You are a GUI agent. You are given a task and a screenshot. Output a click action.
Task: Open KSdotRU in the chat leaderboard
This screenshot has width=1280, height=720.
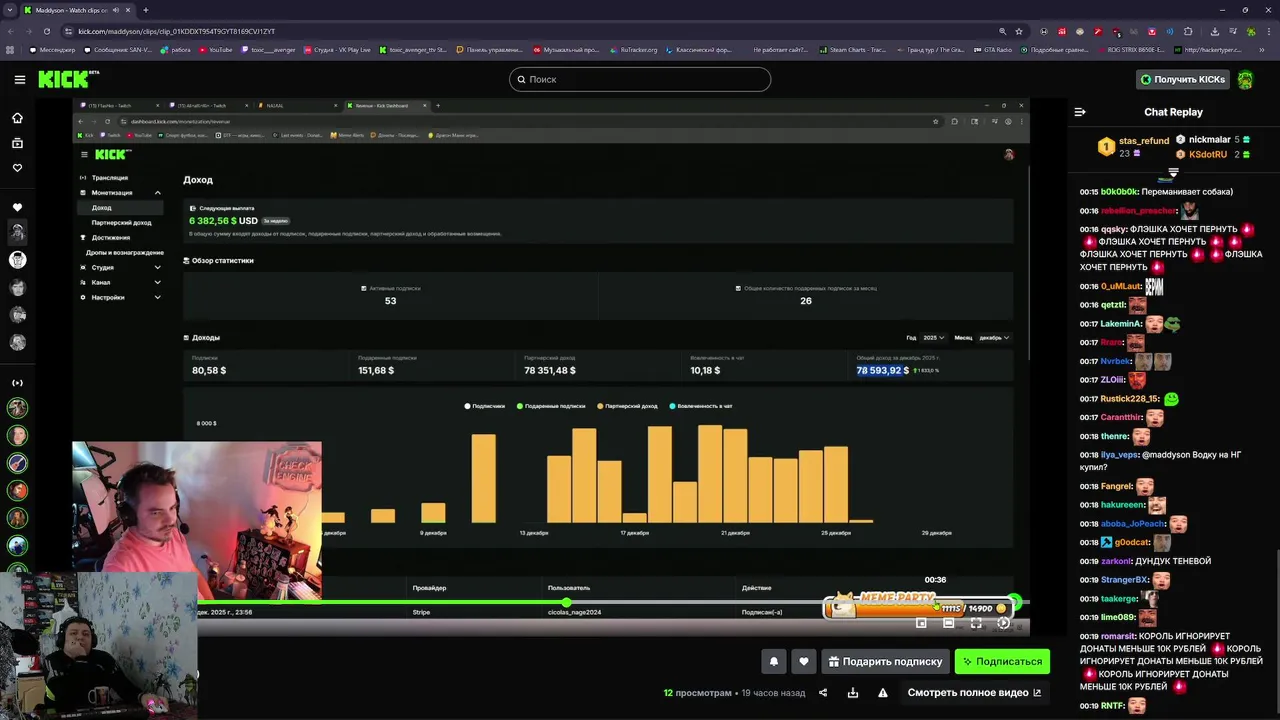[x=1208, y=155]
